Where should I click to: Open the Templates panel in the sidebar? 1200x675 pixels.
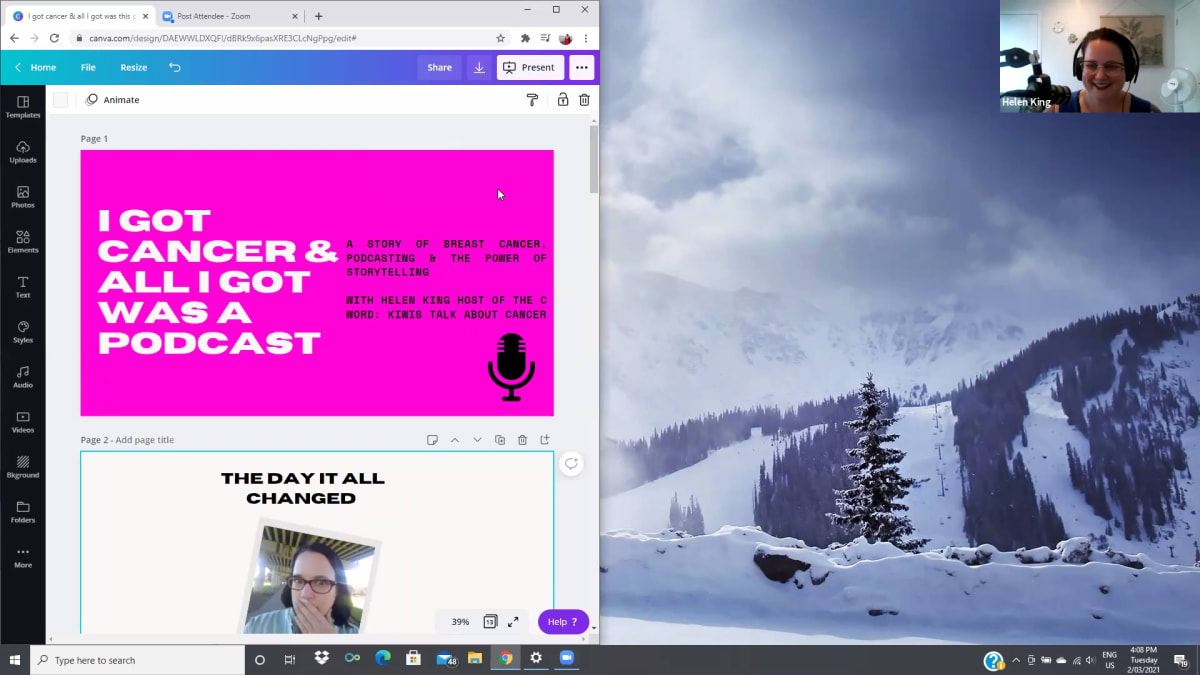[23, 106]
